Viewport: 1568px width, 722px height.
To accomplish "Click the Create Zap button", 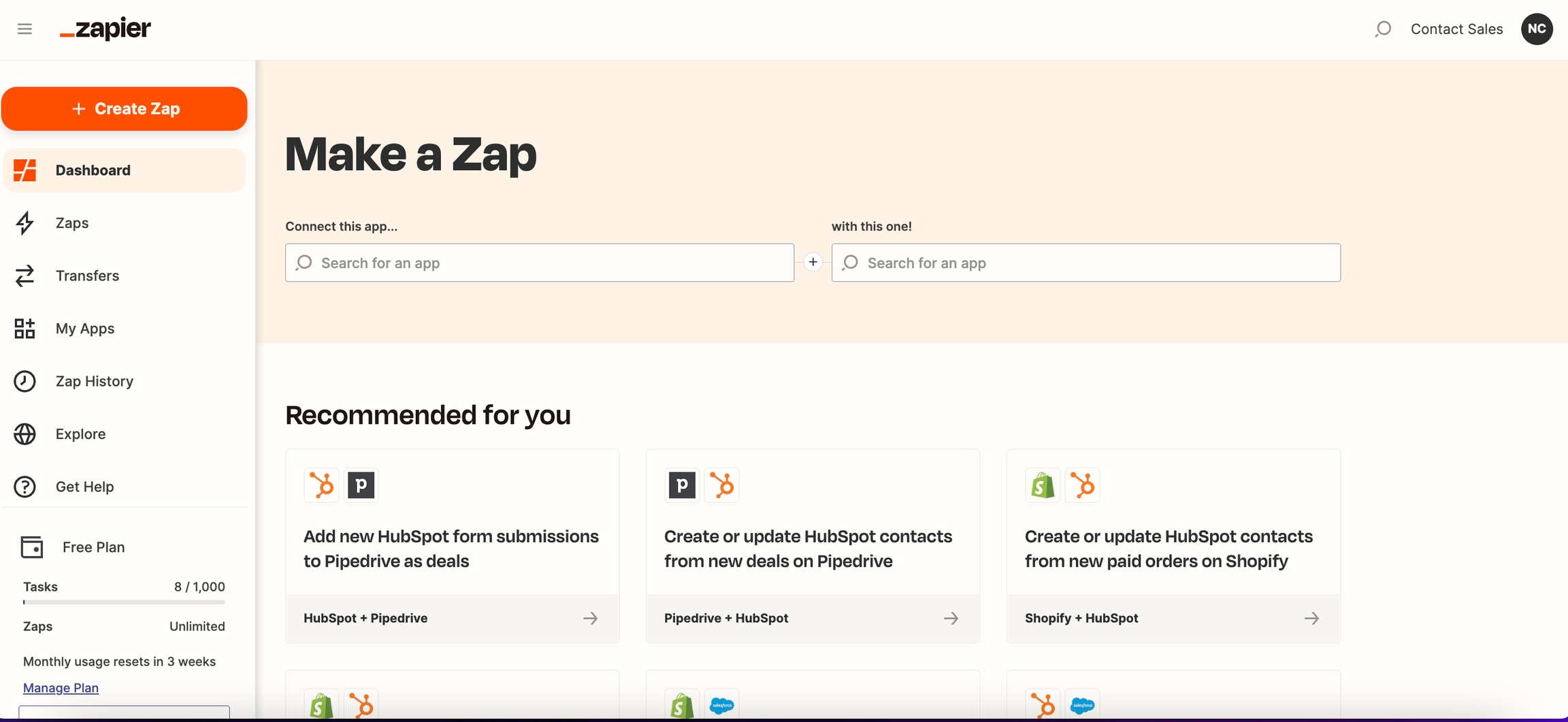I will tap(125, 108).
